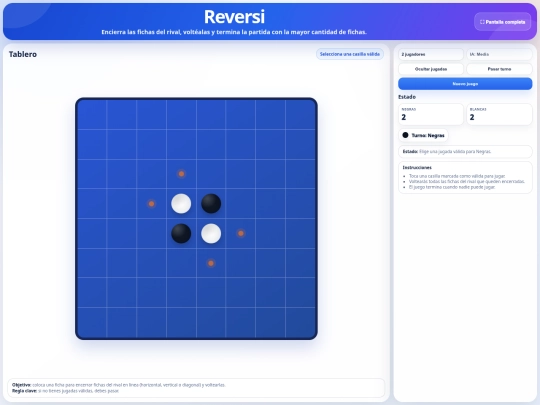Click instruction 'El juego termina cuando nadie puede jugar'

click(x=452, y=187)
